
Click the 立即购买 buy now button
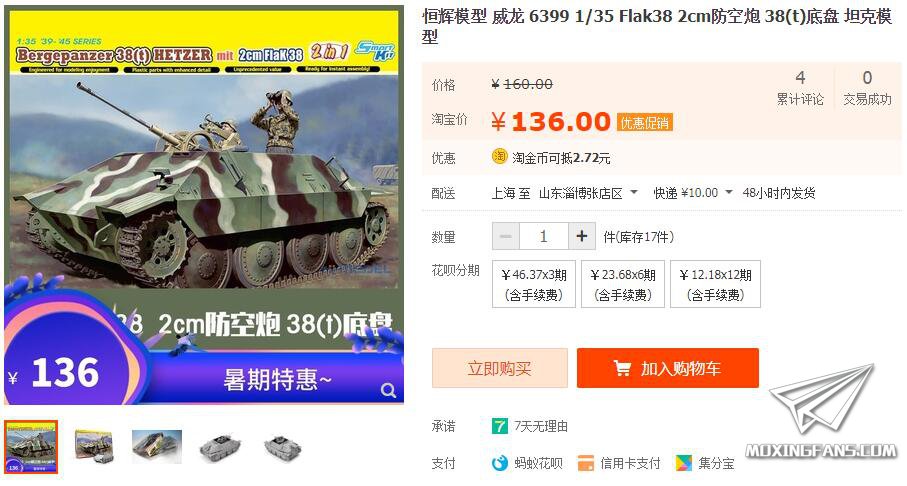pyautogui.click(x=500, y=368)
